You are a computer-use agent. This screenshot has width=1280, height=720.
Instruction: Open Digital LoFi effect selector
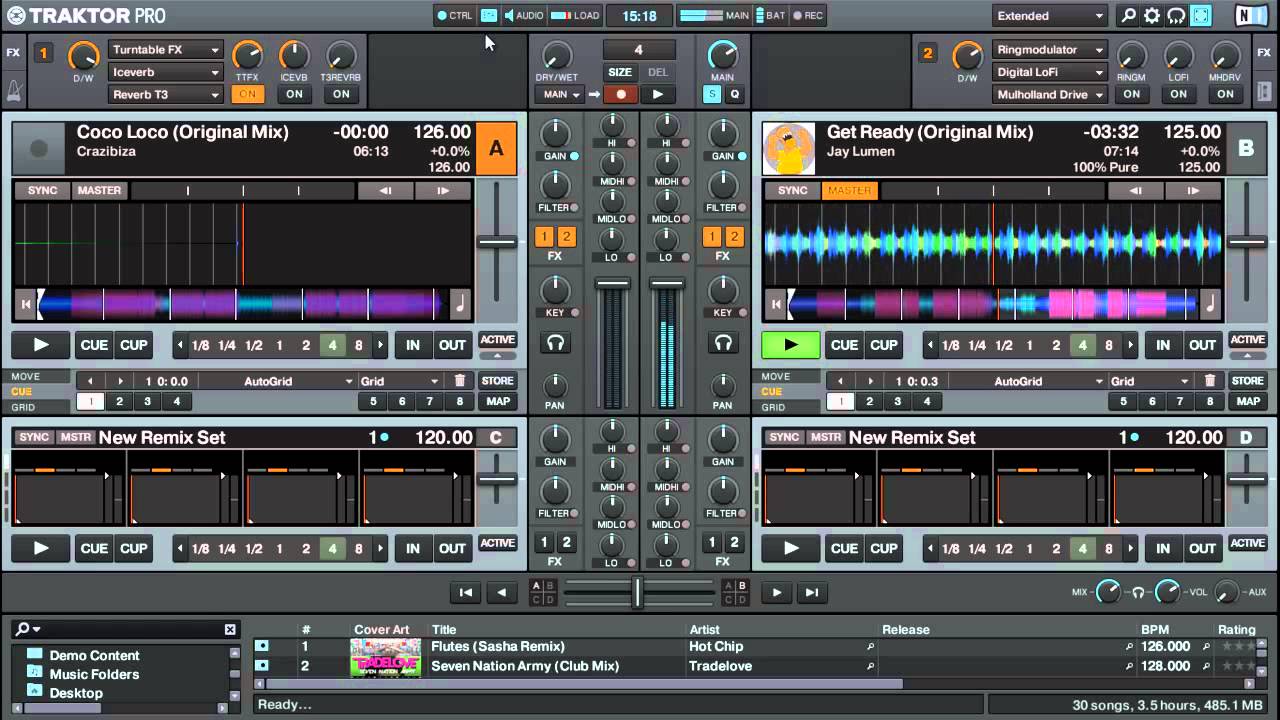[1050, 72]
